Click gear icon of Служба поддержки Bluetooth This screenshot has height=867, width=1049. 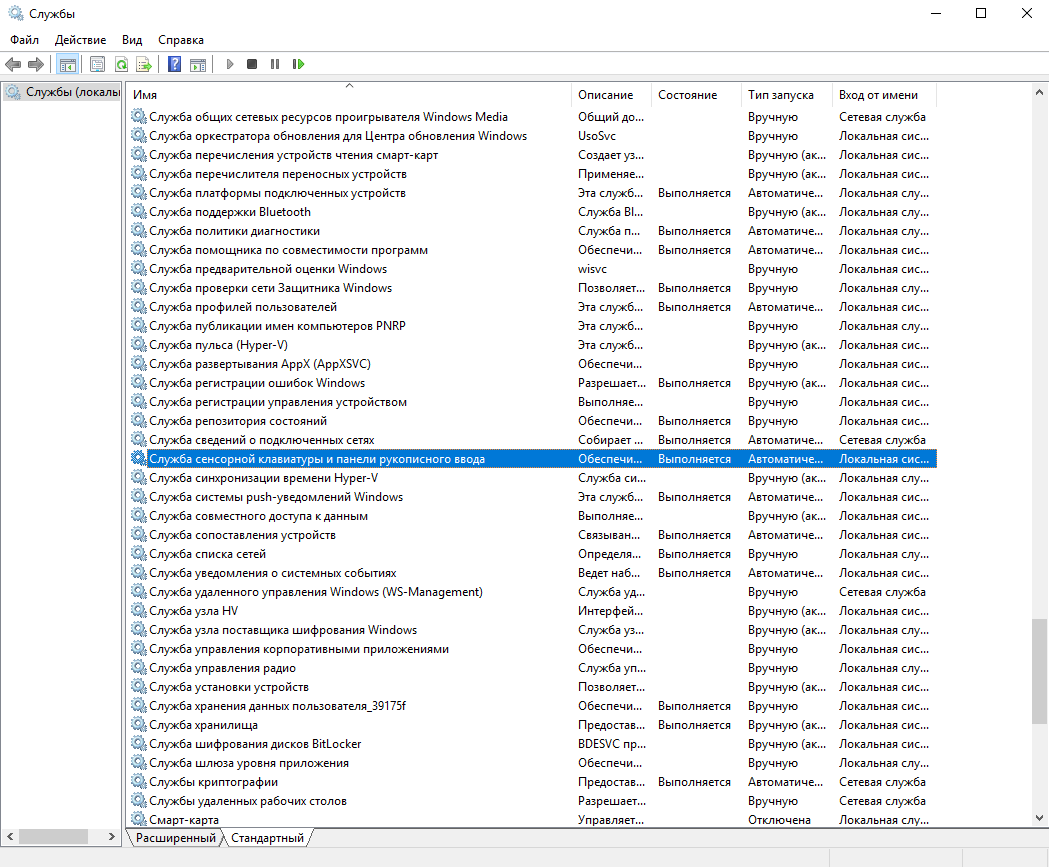138,211
